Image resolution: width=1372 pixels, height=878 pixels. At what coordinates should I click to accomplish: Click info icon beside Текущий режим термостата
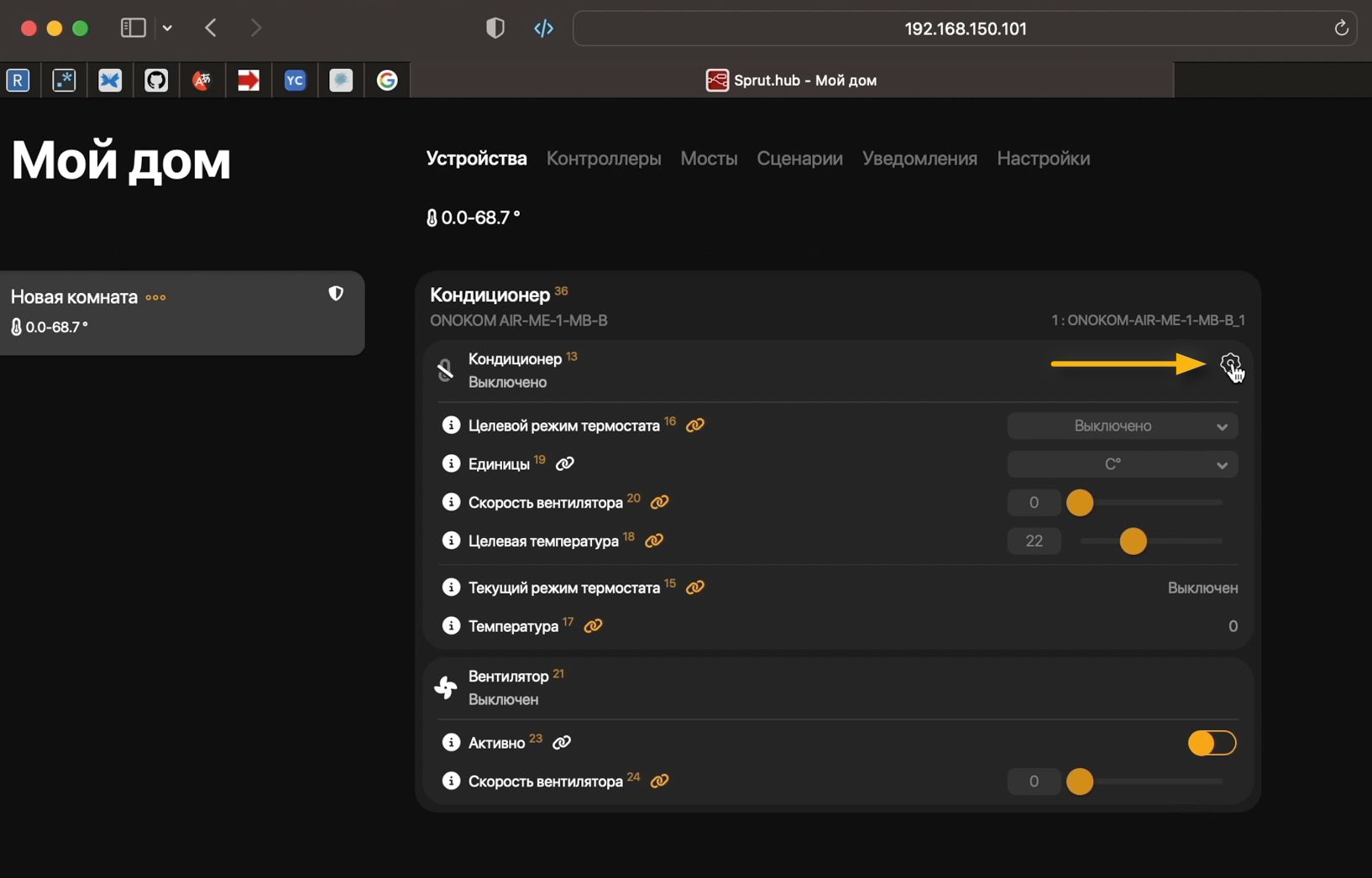(451, 588)
